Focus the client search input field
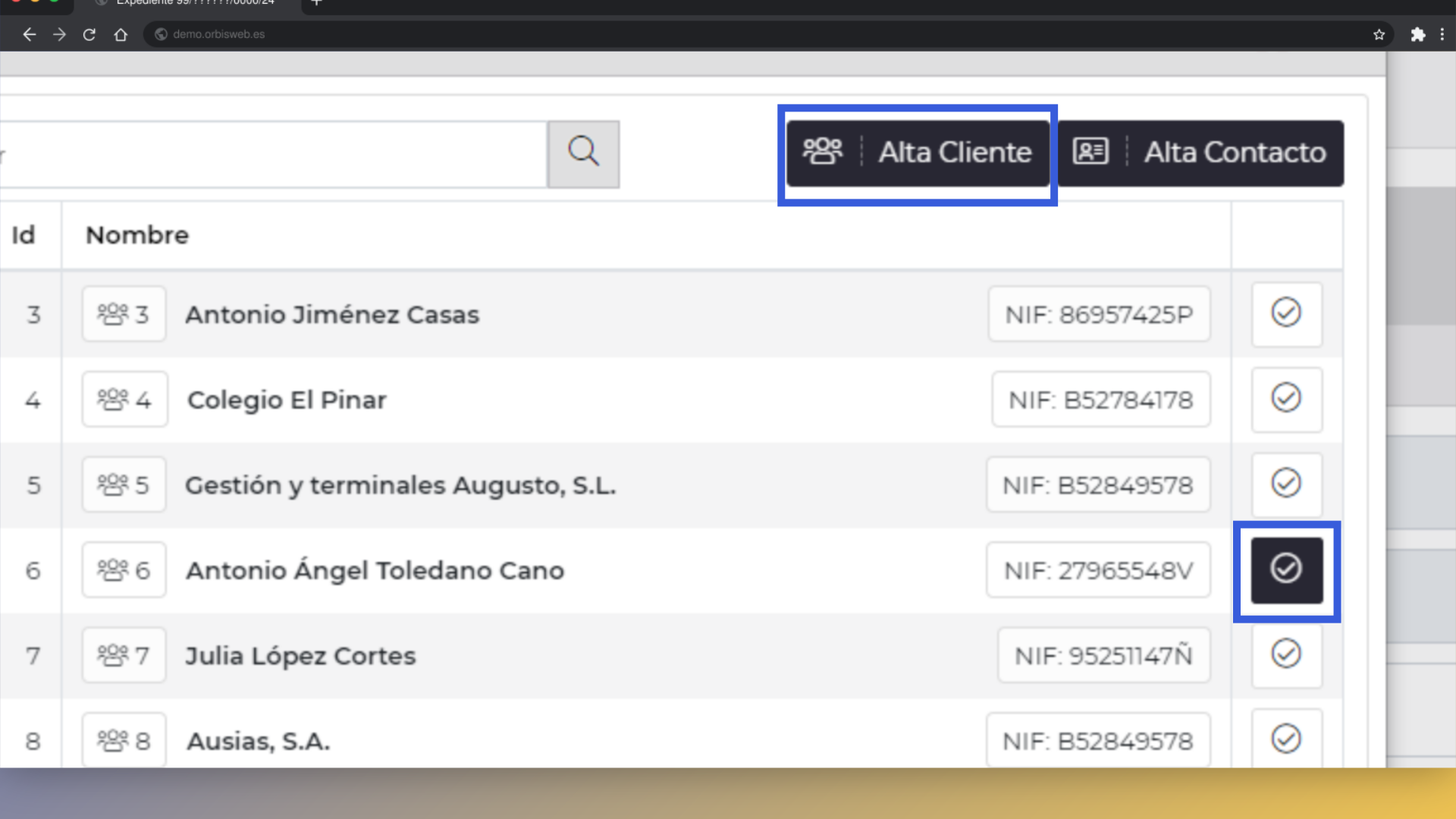This screenshot has height=819, width=1456. point(273,154)
